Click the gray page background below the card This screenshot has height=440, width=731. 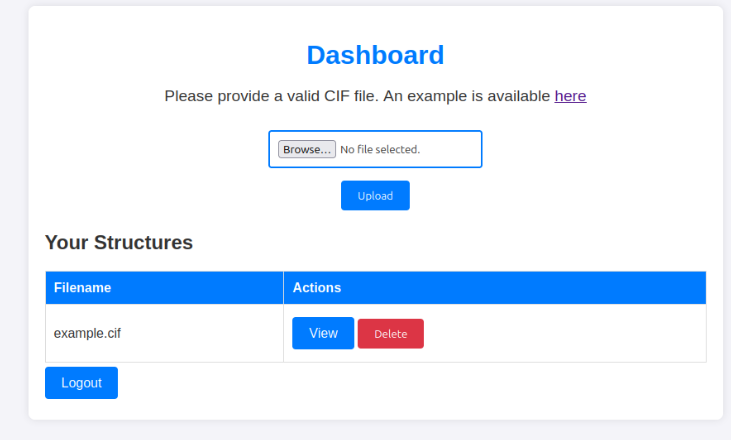[x=375, y=431]
